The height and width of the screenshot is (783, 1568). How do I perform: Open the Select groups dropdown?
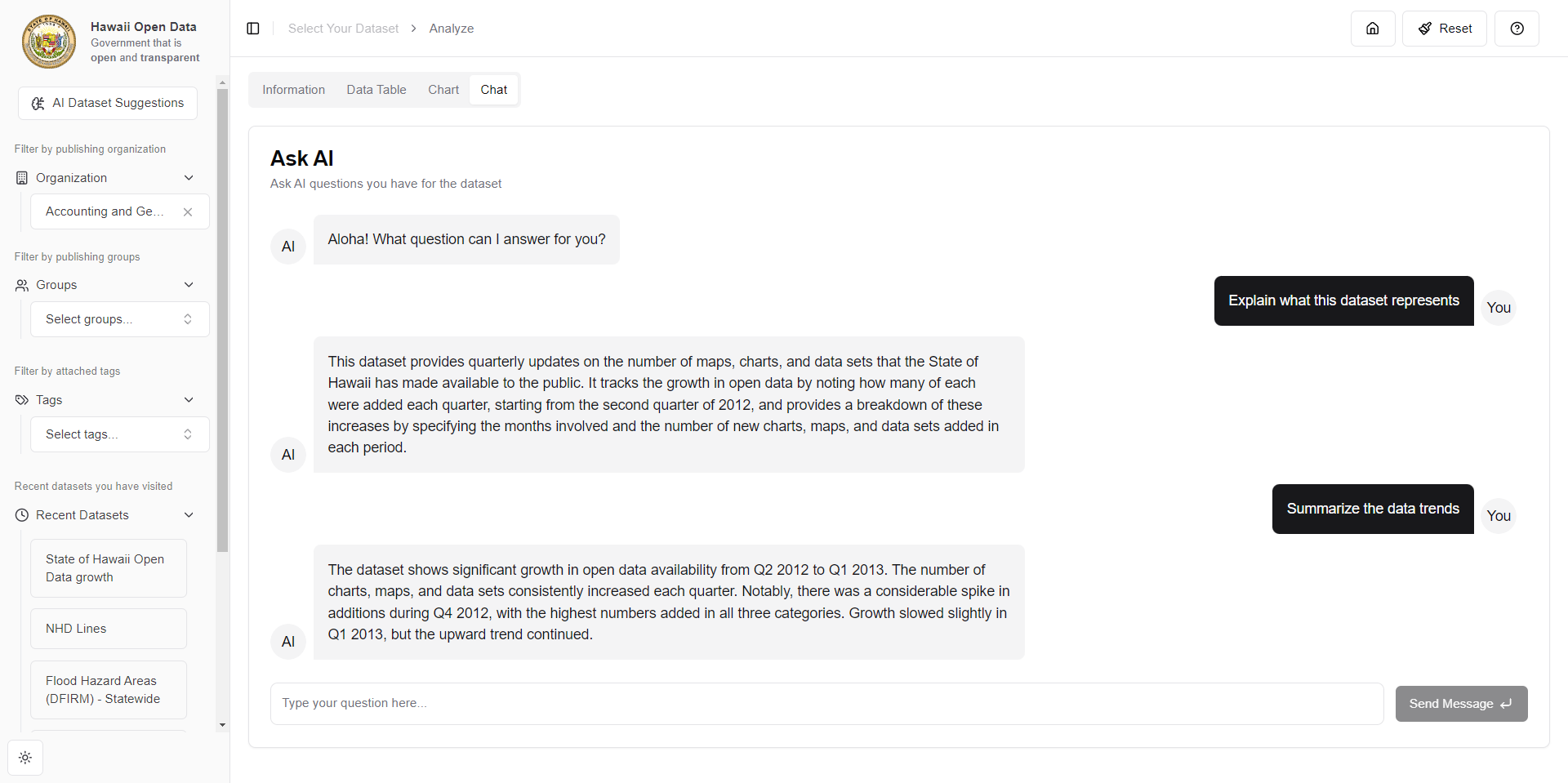pos(120,319)
